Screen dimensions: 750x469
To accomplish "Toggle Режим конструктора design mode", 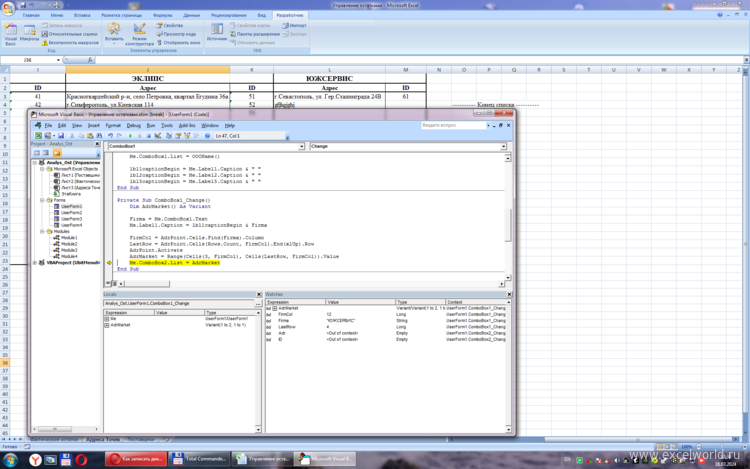I will (139, 34).
